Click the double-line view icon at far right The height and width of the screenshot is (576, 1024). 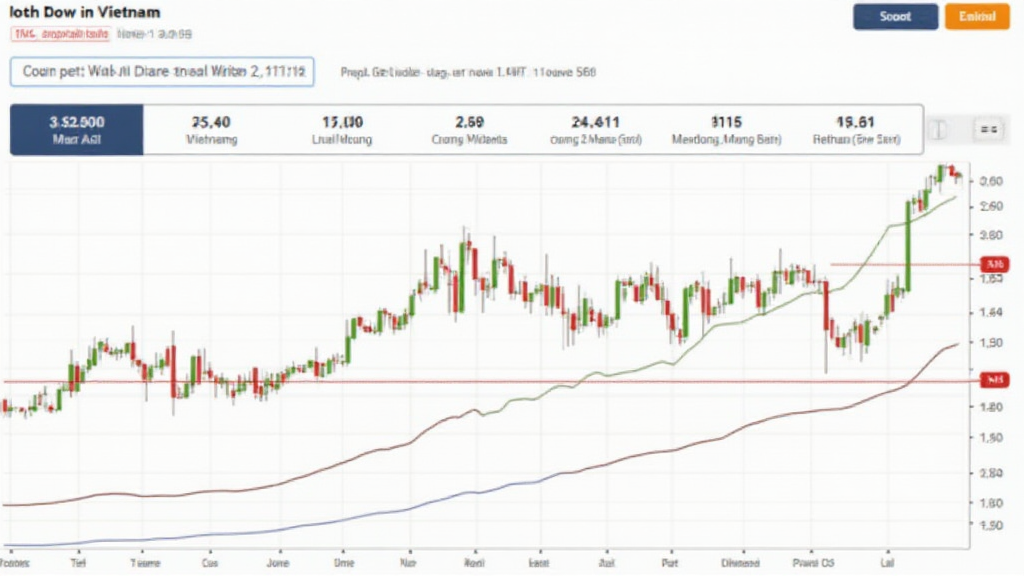coord(988,130)
